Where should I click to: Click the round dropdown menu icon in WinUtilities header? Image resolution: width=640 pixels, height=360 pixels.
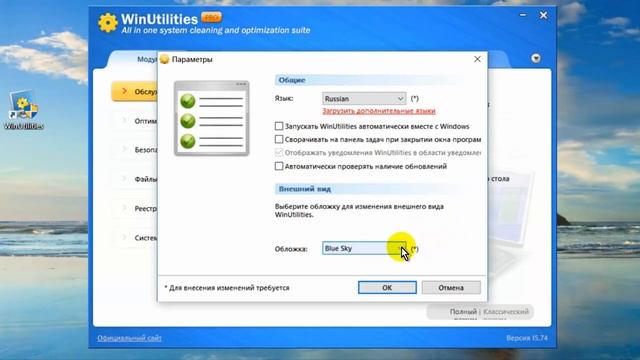[x=536, y=58]
